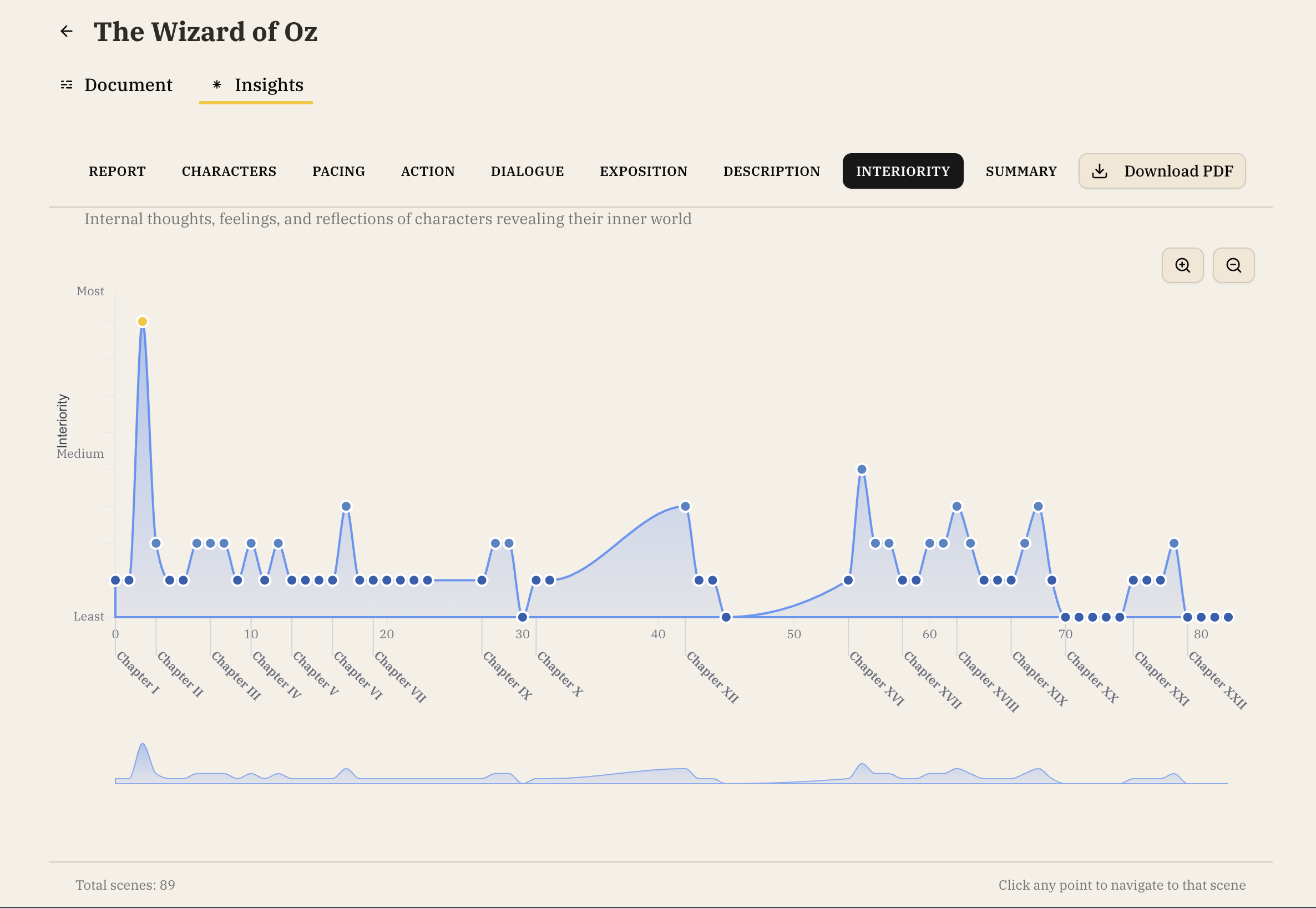The height and width of the screenshot is (908, 1316).
Task: Click the Chapter XII label on the axis
Action: point(712,677)
